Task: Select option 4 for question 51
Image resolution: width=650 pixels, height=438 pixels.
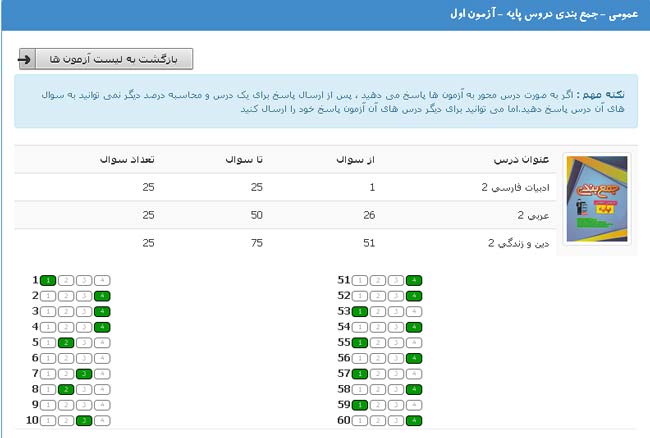Action: point(414,281)
